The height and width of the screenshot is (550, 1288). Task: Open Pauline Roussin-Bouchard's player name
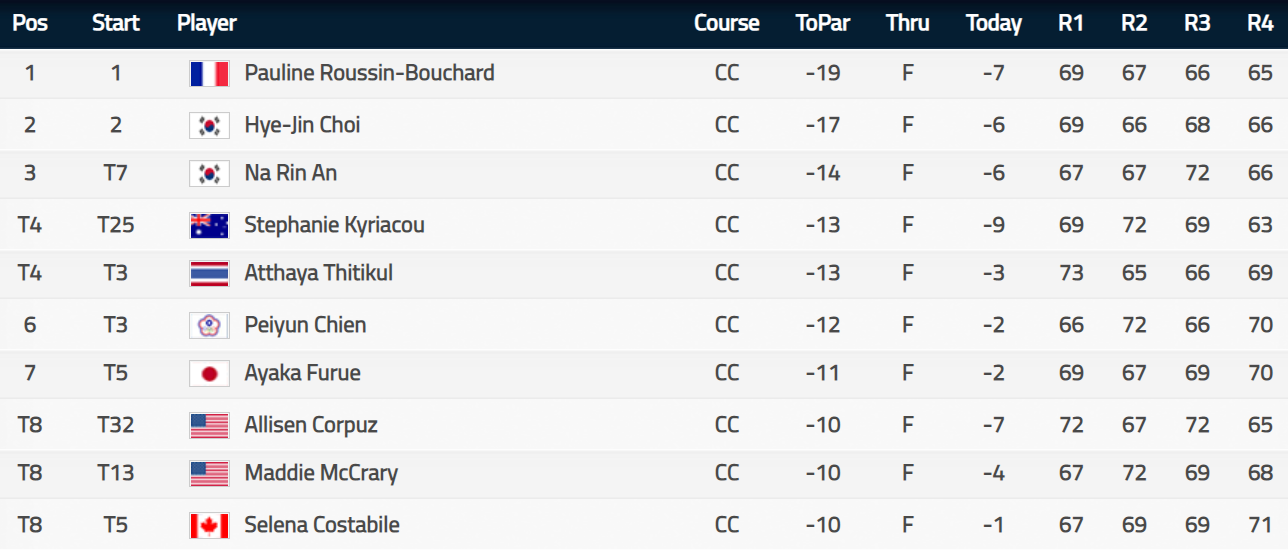coord(369,73)
